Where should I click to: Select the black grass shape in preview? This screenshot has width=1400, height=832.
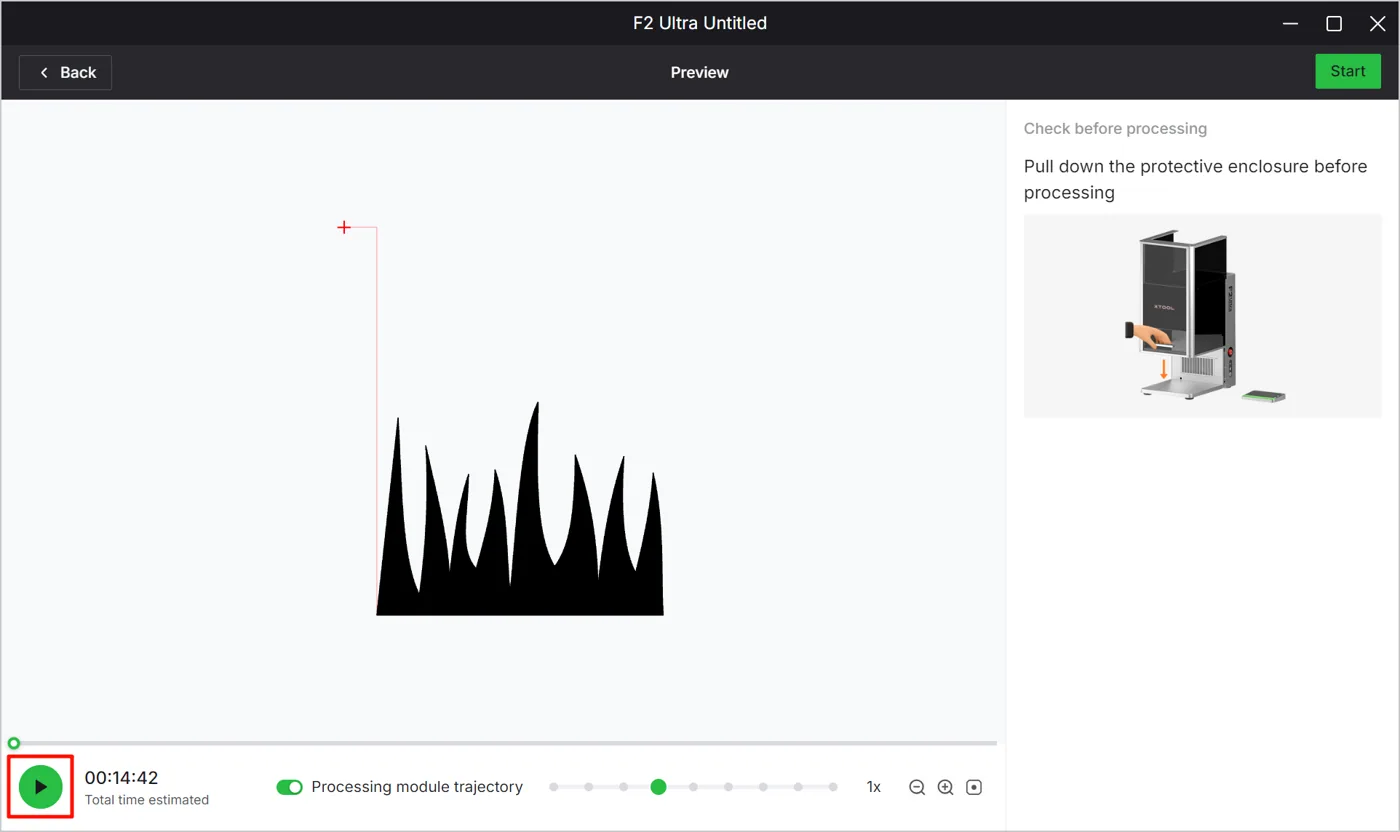[520, 540]
